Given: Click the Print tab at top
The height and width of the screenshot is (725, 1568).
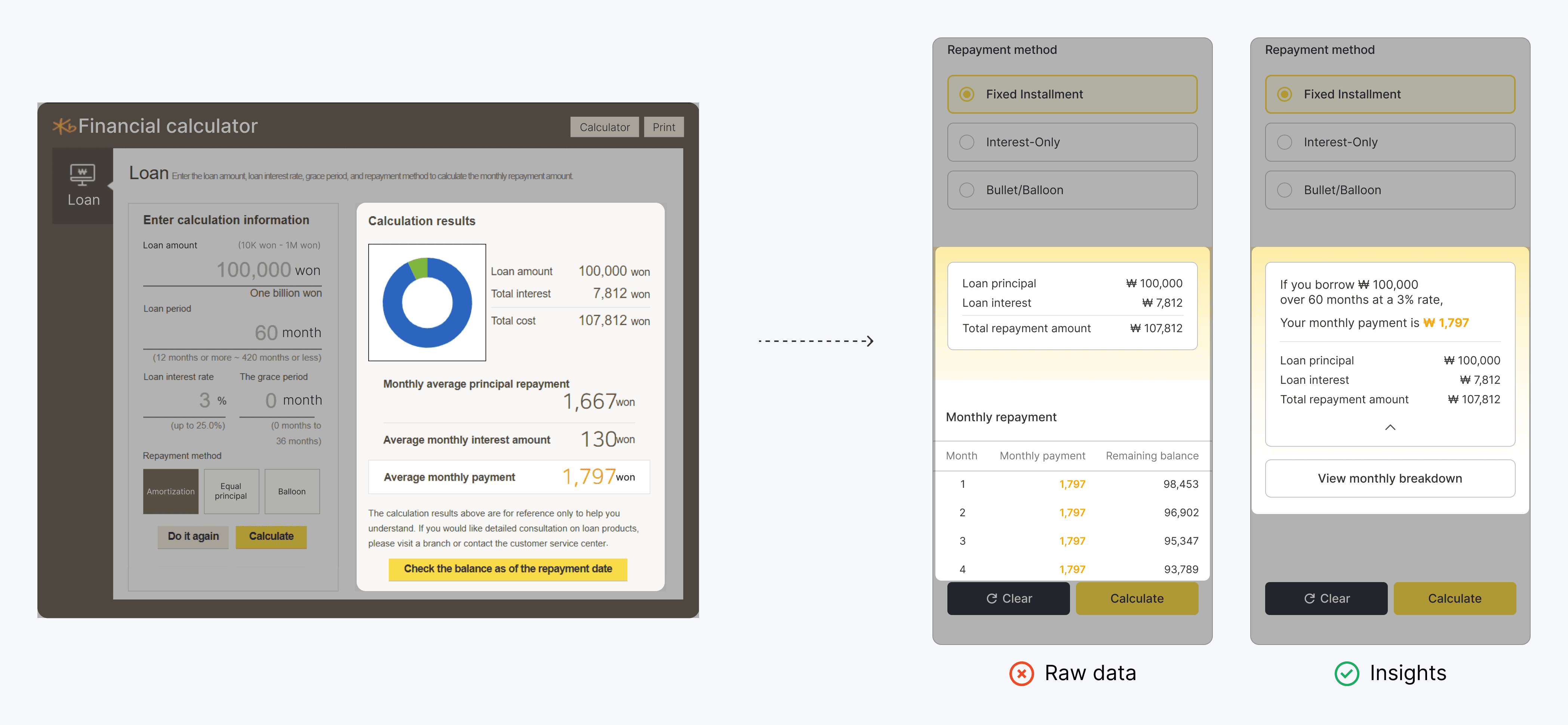Looking at the screenshot, I should [x=664, y=127].
